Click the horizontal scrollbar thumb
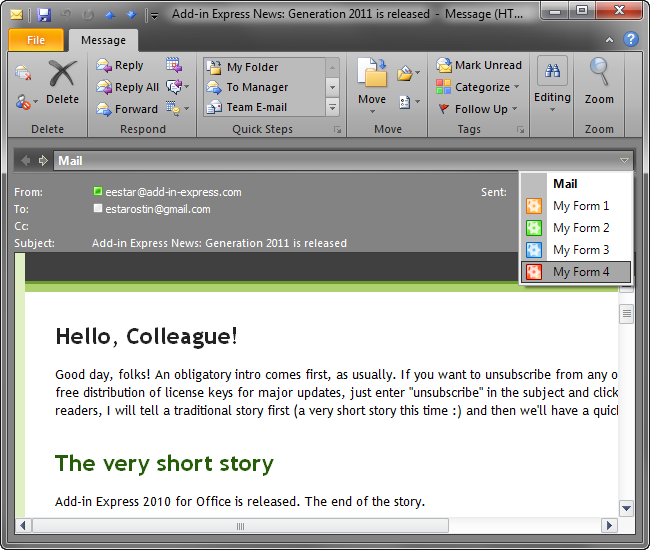 [240, 526]
